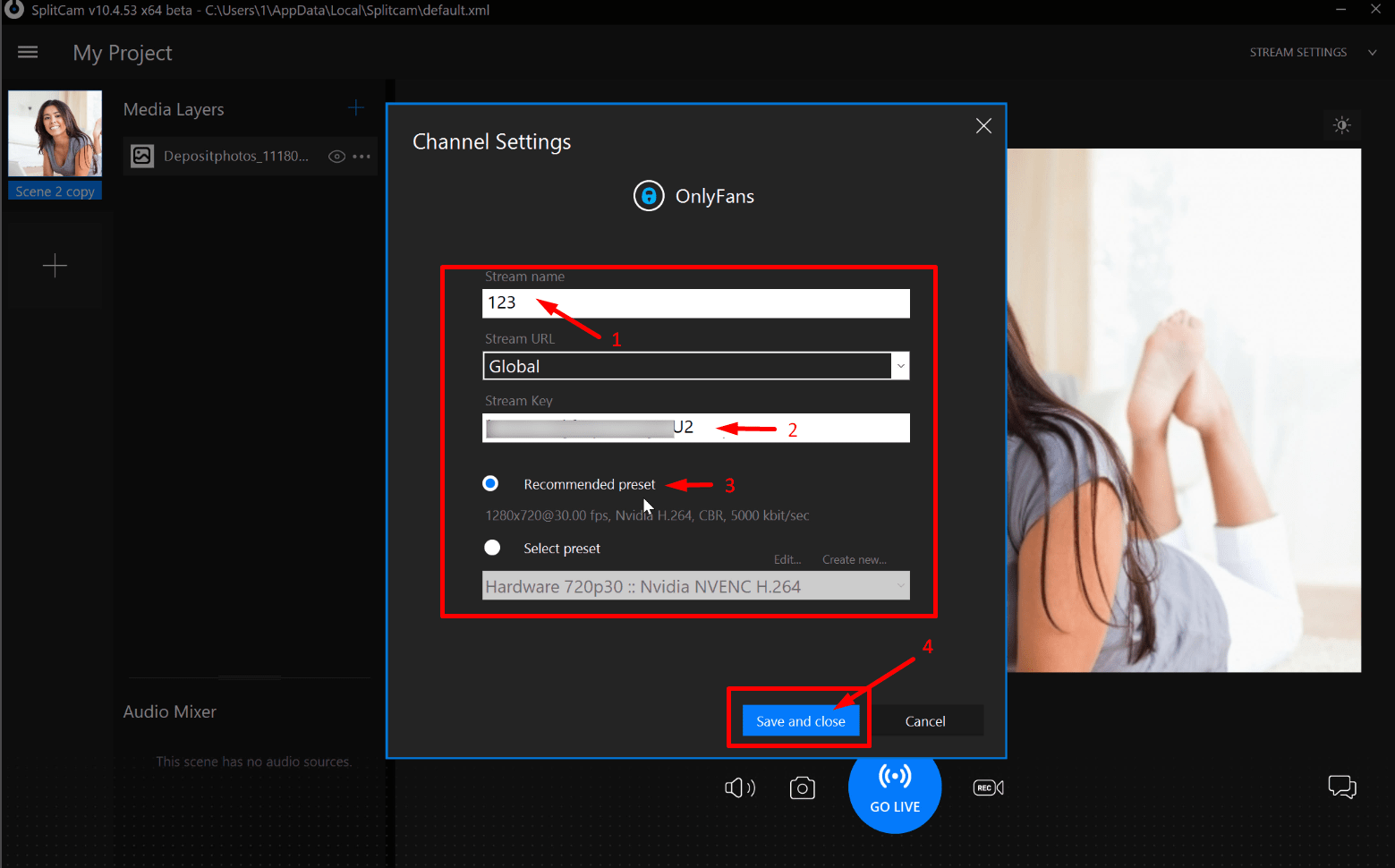Click the OnlyFans lock icon

click(x=648, y=196)
